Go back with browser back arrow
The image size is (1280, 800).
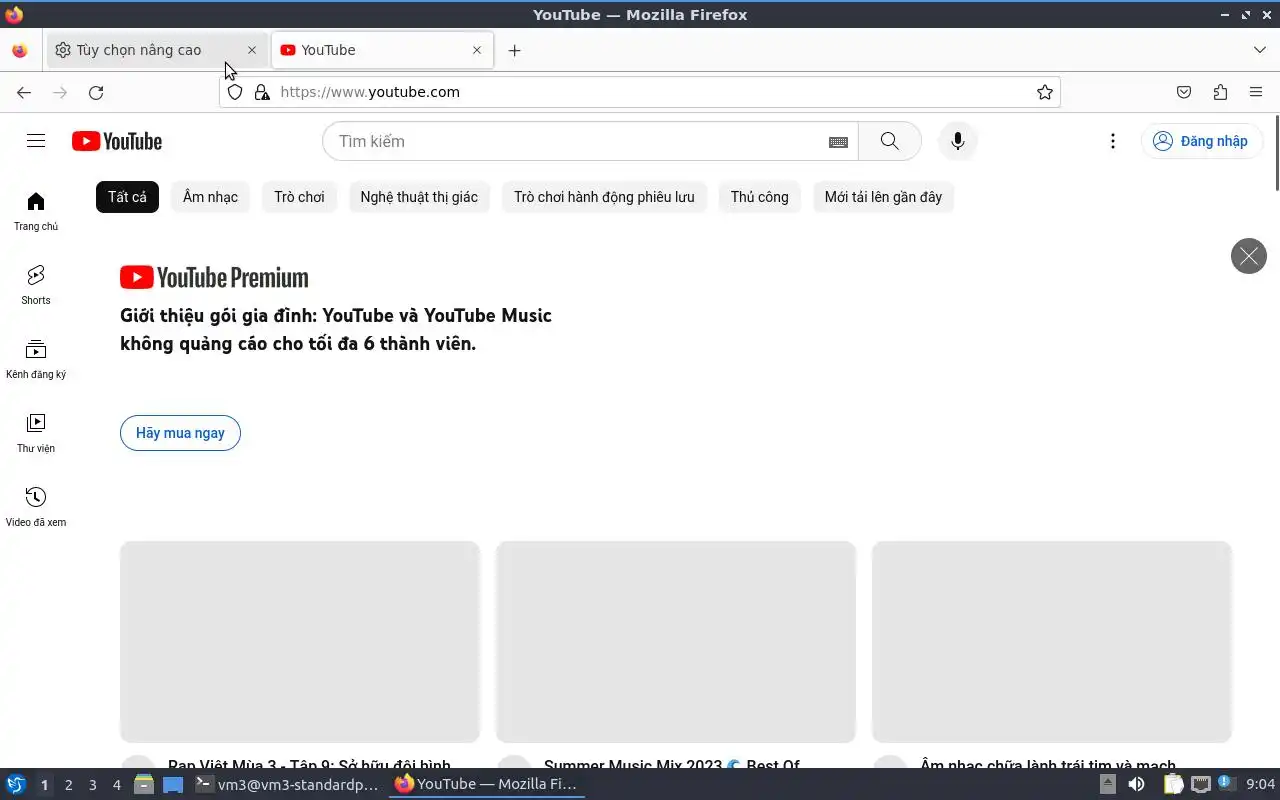(x=24, y=92)
